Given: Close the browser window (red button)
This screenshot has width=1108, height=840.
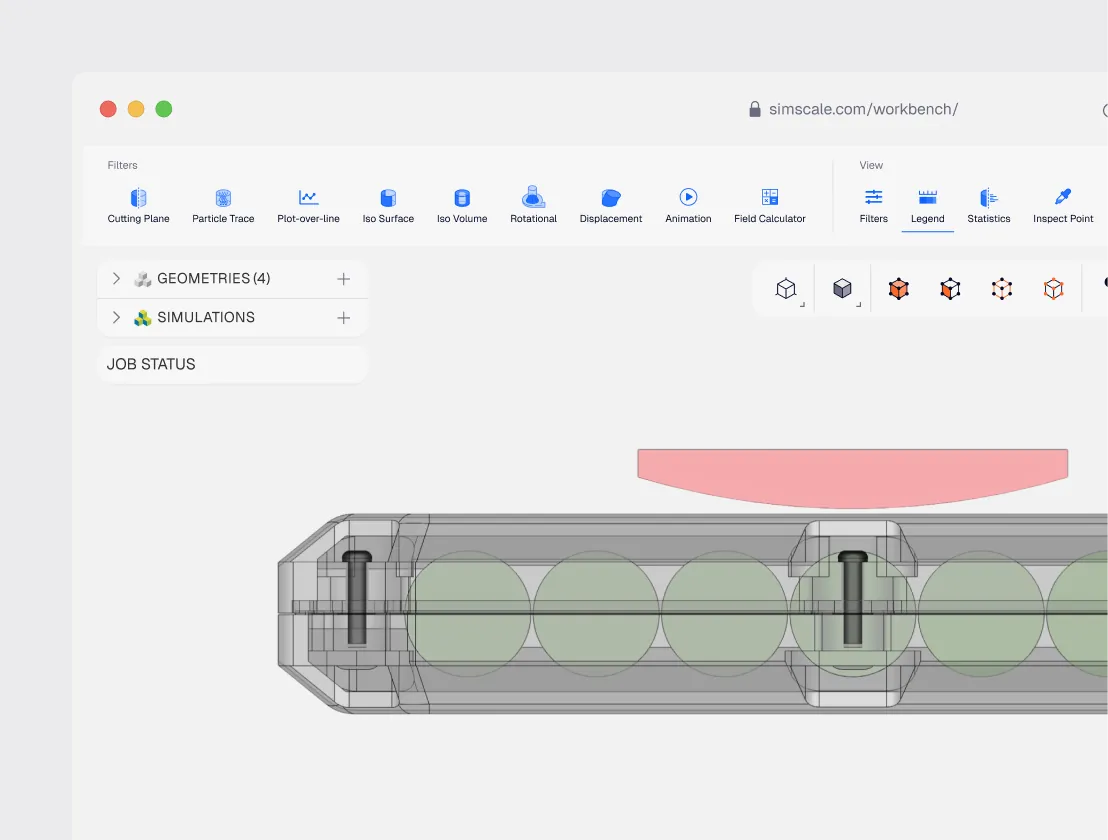Looking at the screenshot, I should 108,109.
